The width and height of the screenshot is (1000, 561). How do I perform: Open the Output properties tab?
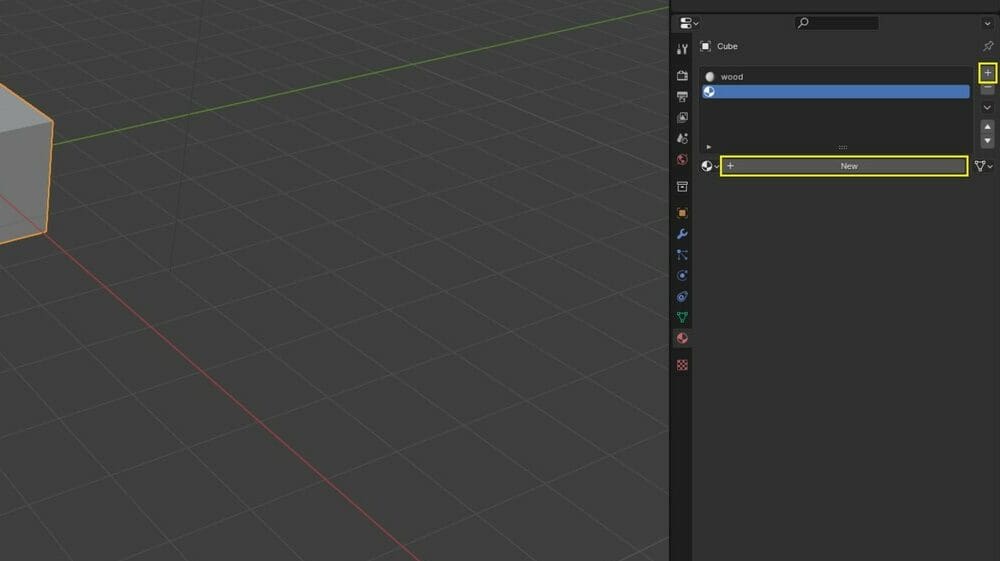682,96
